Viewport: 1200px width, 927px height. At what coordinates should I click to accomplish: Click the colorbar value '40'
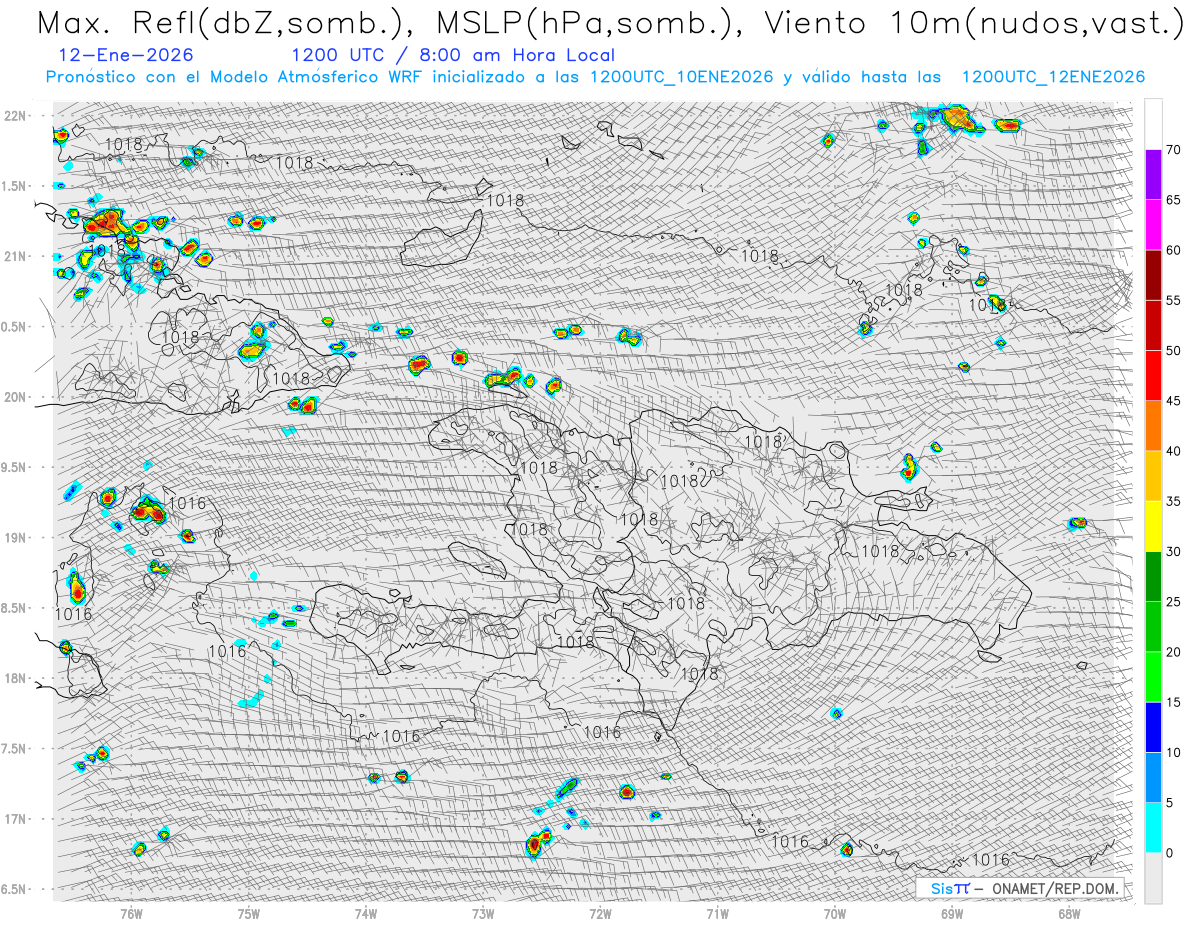coord(1173,451)
